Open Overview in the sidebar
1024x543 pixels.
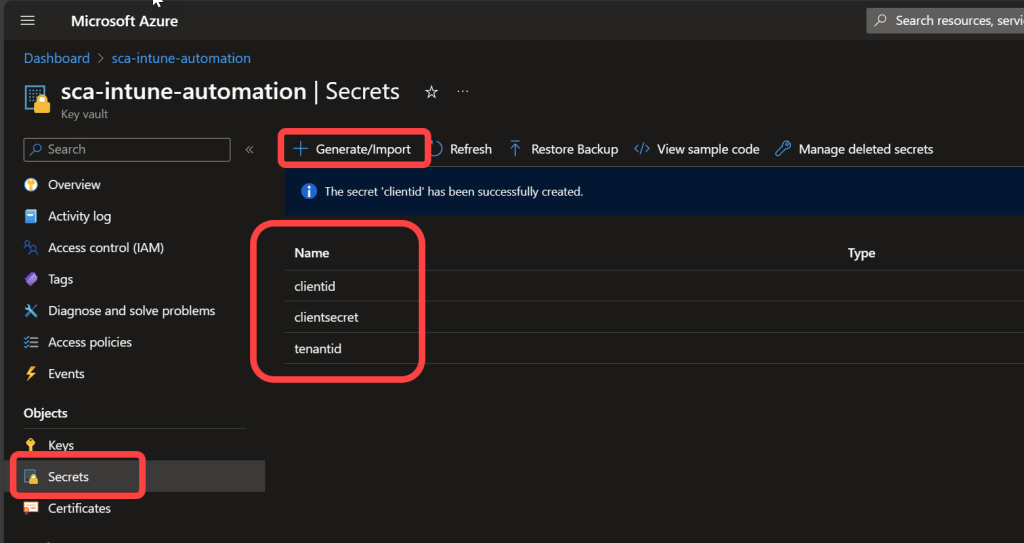(74, 185)
